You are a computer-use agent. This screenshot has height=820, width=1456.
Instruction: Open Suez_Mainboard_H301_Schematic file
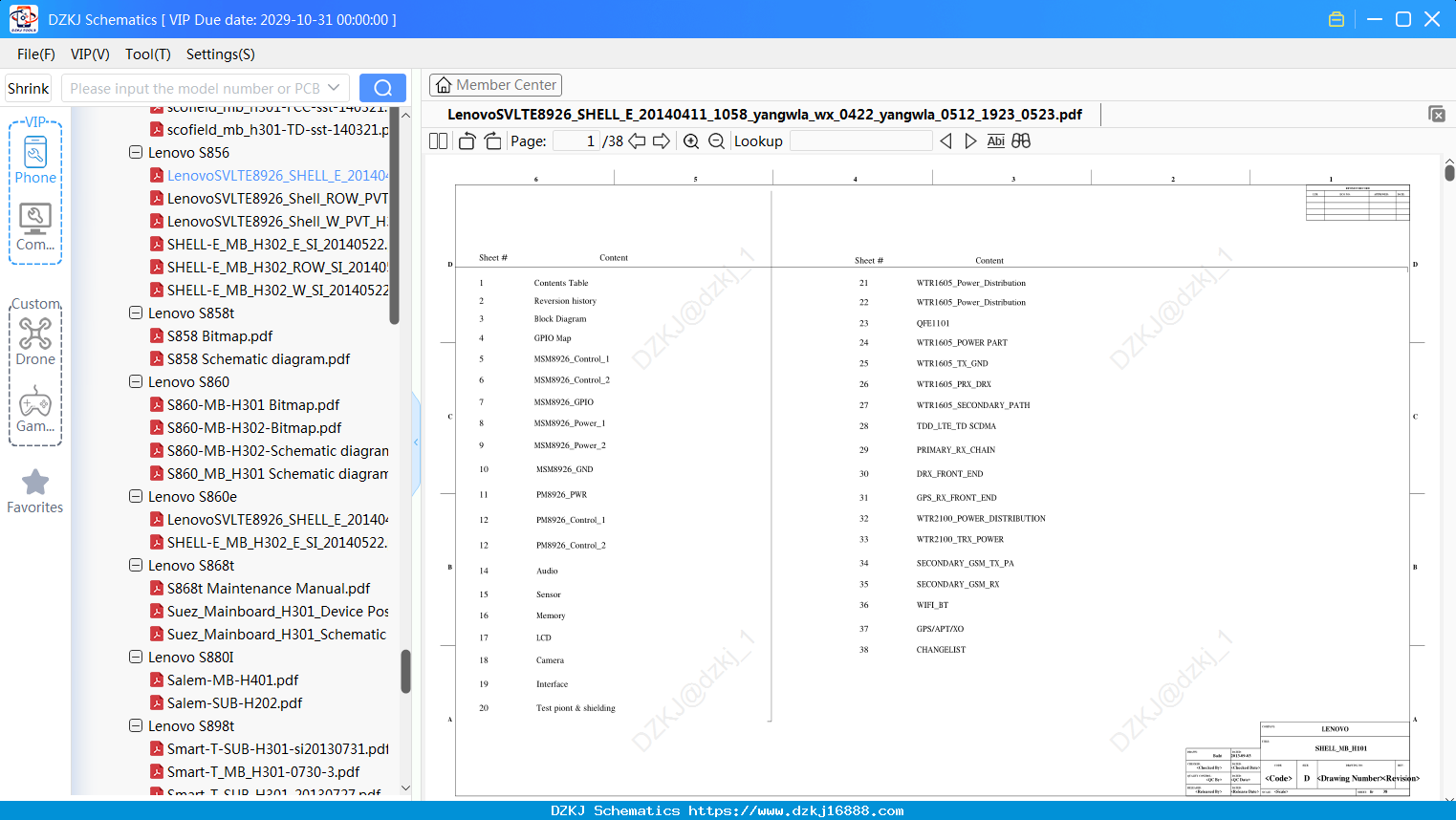(277, 635)
